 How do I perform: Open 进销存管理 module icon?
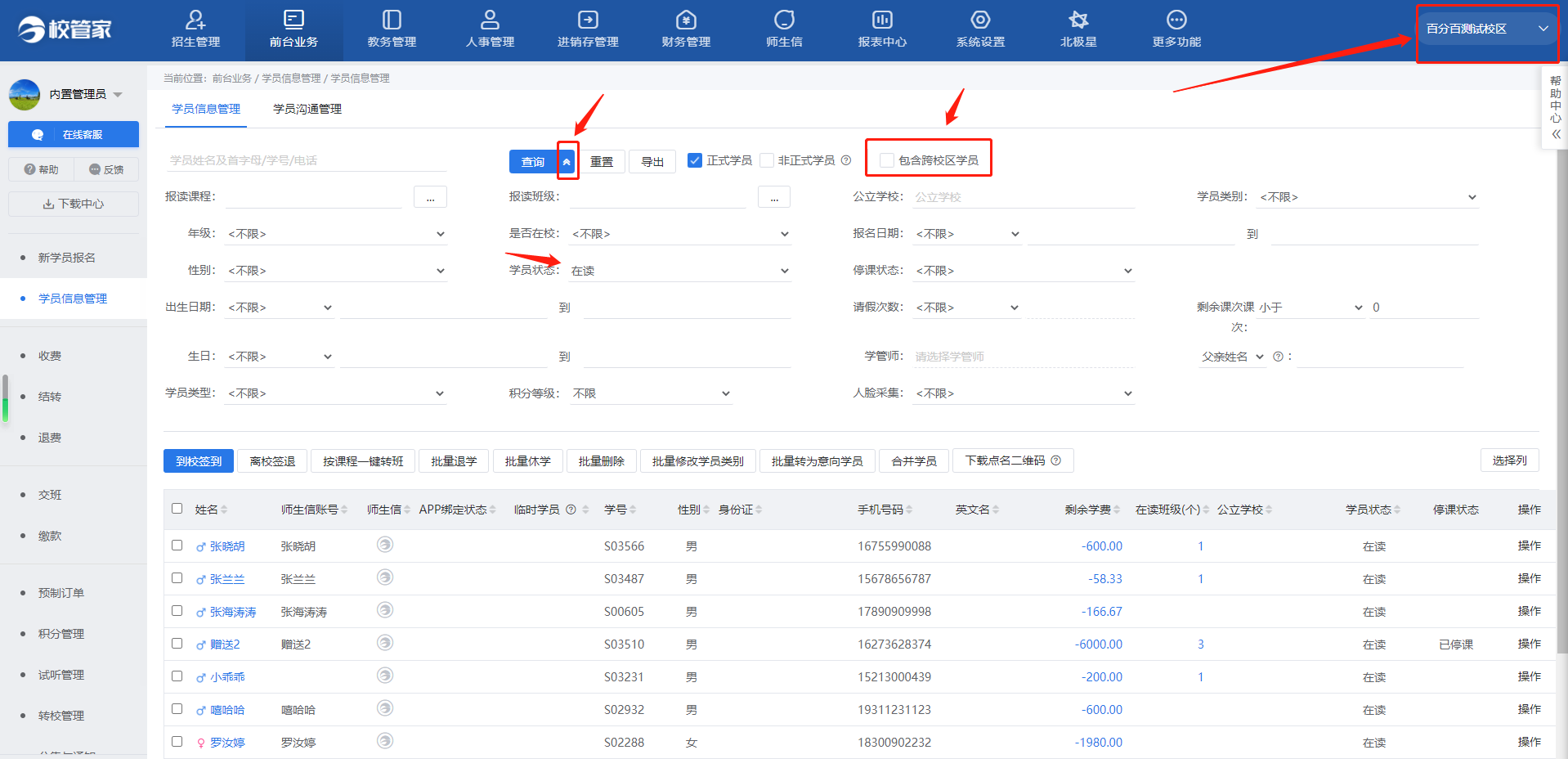point(588,20)
